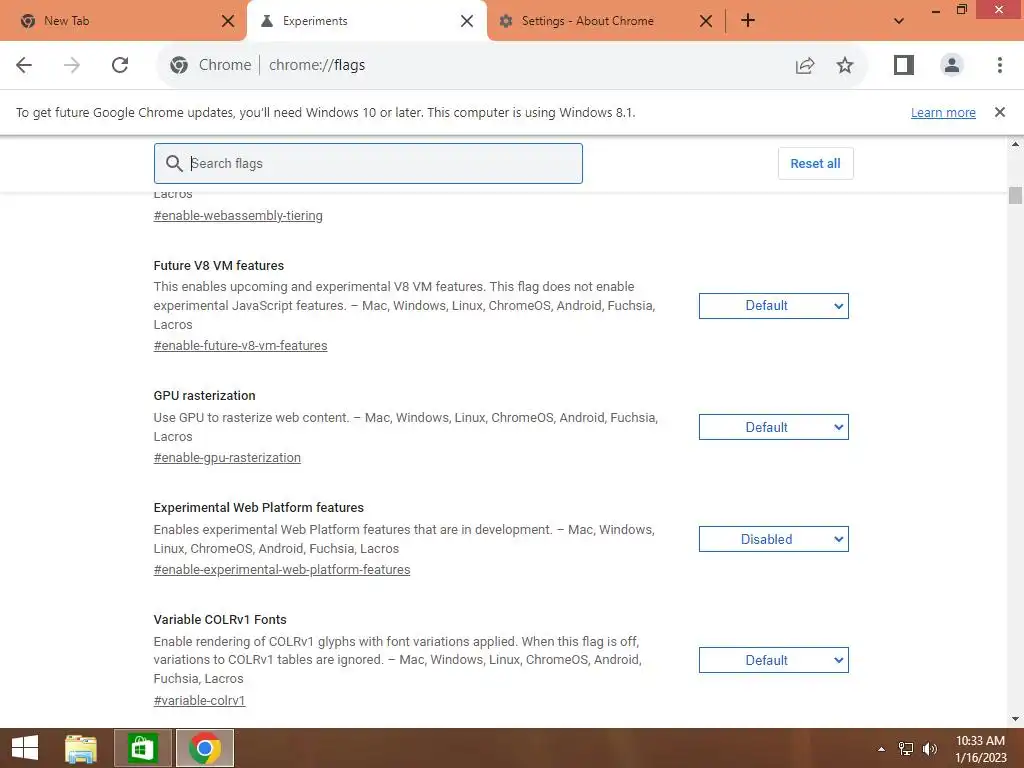The height and width of the screenshot is (768, 1024).
Task: Share this page icon in address bar
Action: click(x=805, y=65)
